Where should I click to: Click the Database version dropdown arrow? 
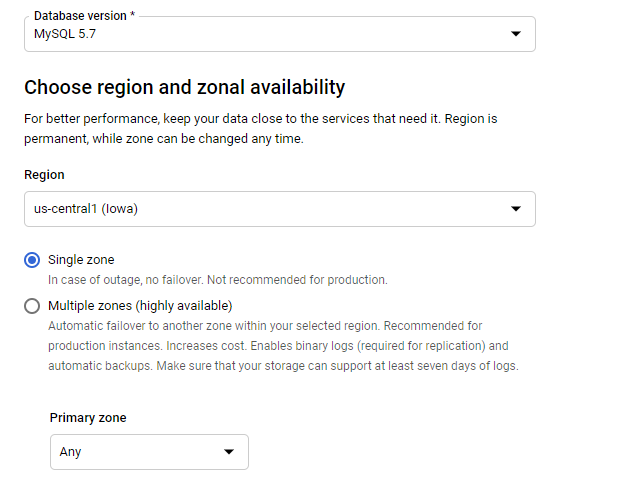coord(516,34)
